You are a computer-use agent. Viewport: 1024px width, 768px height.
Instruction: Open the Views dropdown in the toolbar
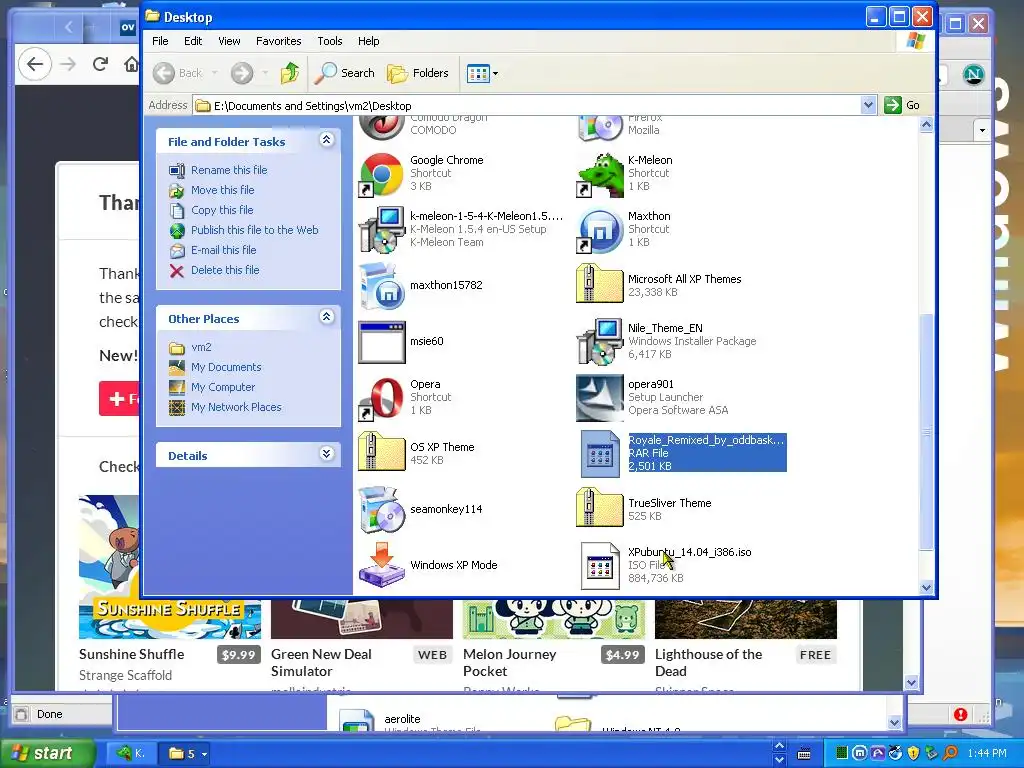pos(483,73)
